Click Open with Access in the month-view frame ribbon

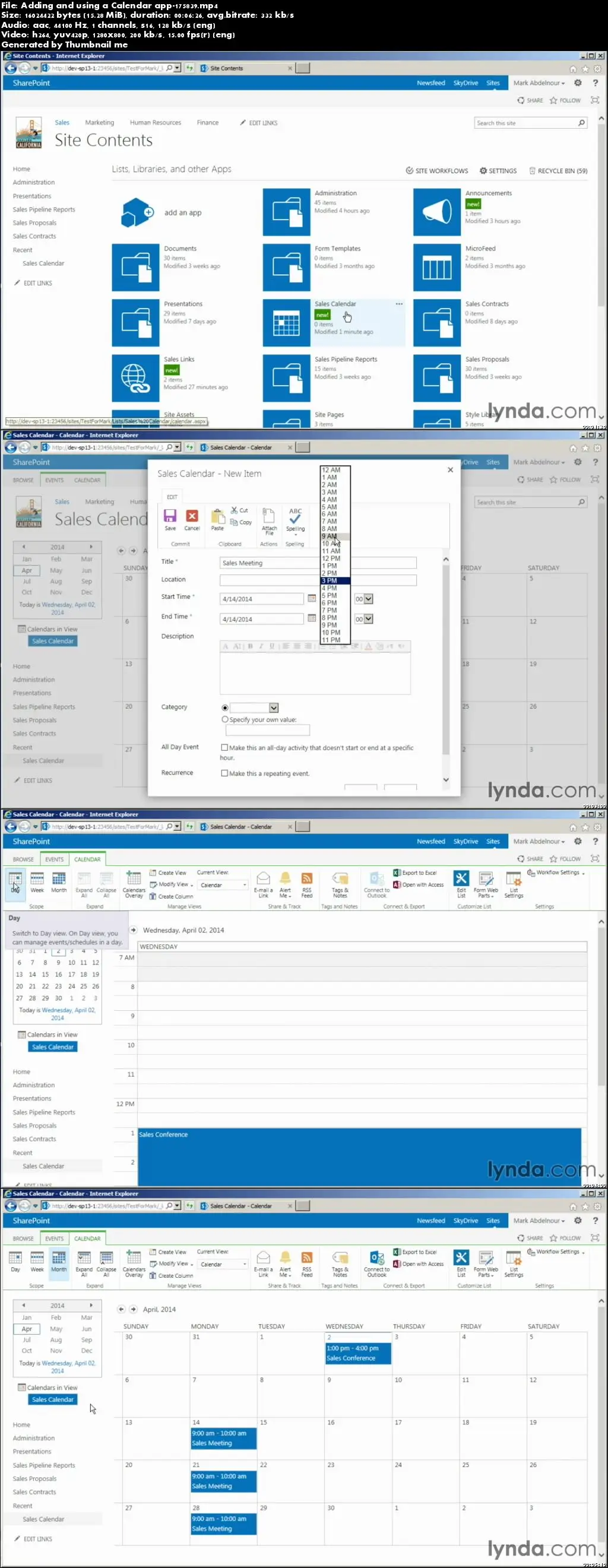[419, 1264]
